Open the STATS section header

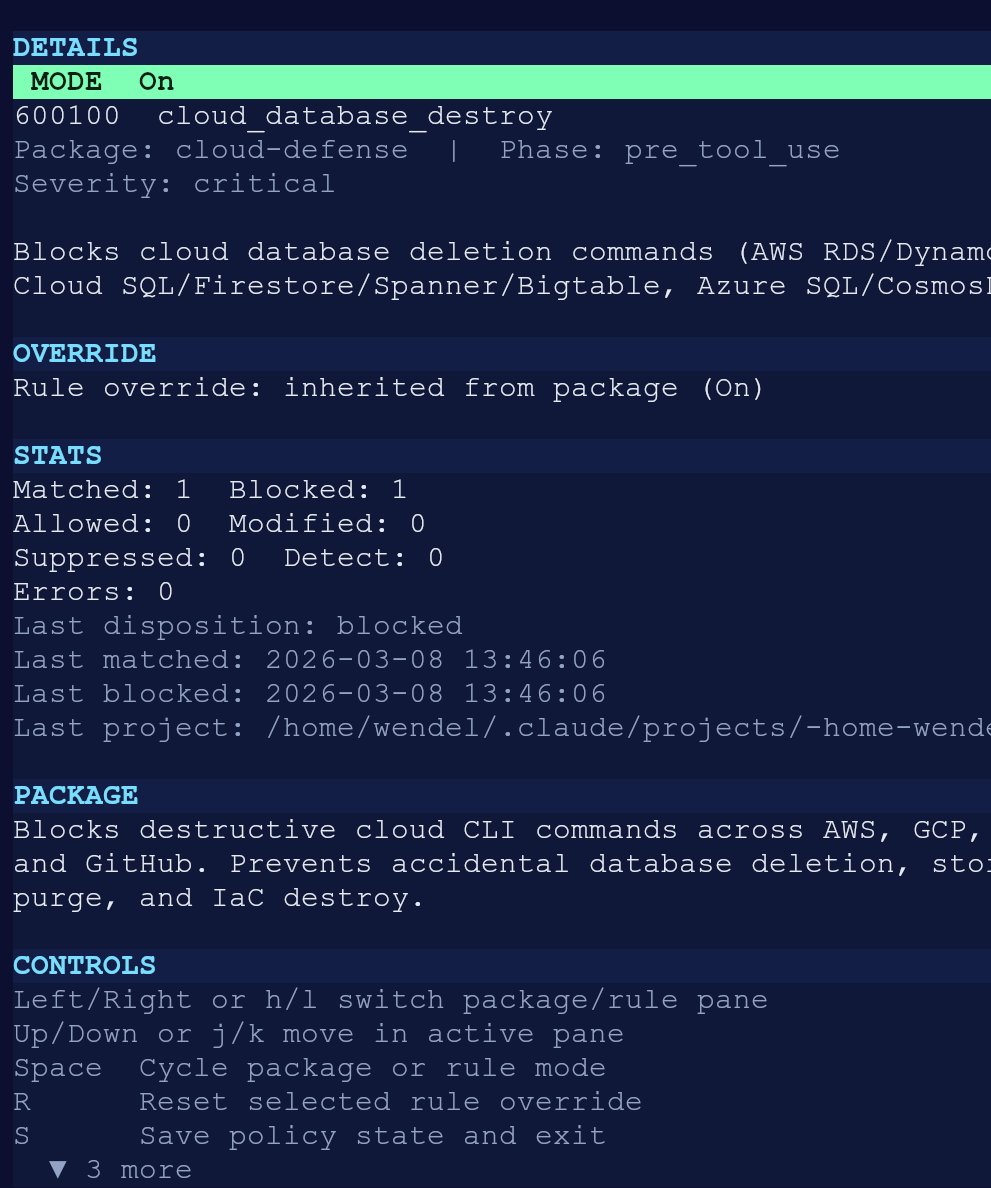click(58, 455)
